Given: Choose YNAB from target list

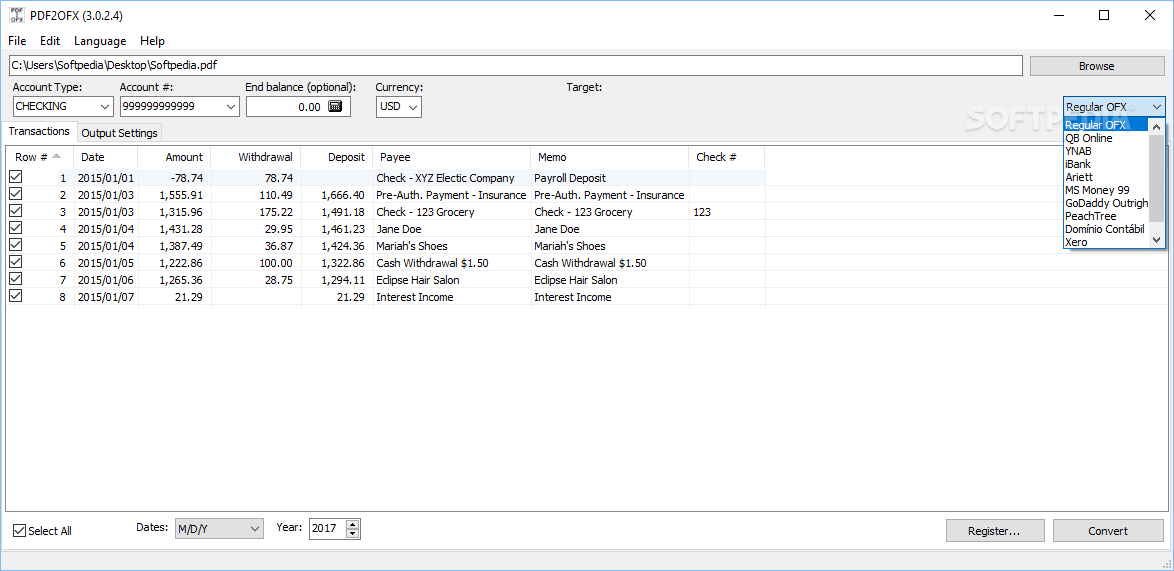Looking at the screenshot, I should pyautogui.click(x=1106, y=151).
